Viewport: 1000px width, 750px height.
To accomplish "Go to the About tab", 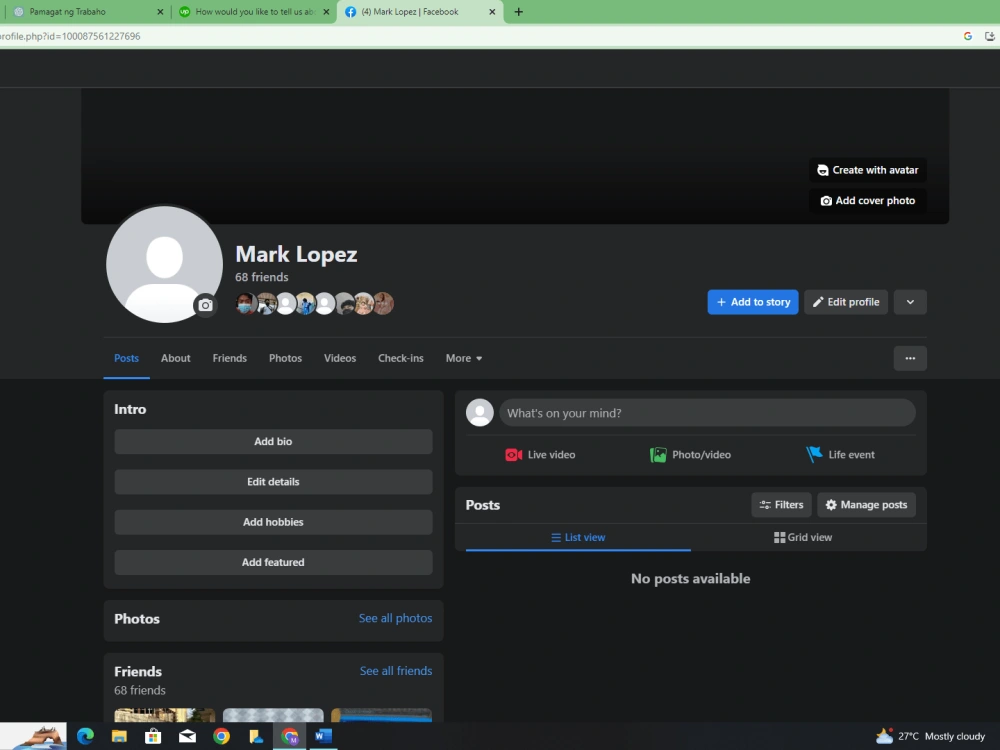I will click(175, 358).
